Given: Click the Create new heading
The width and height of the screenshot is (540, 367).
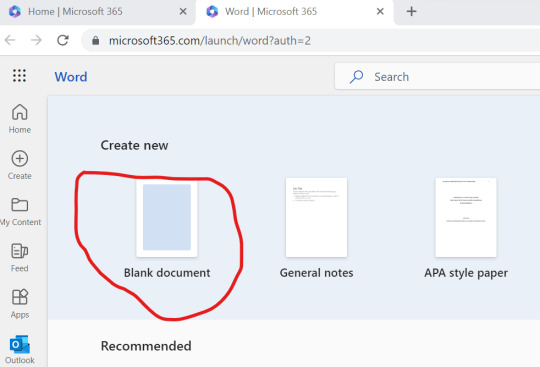Looking at the screenshot, I should coord(134,145).
